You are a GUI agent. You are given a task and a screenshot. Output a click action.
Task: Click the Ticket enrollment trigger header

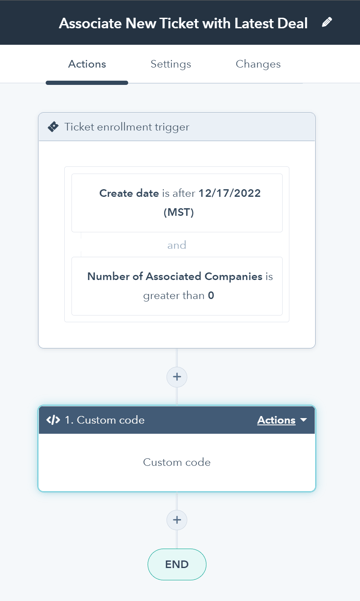point(177,127)
